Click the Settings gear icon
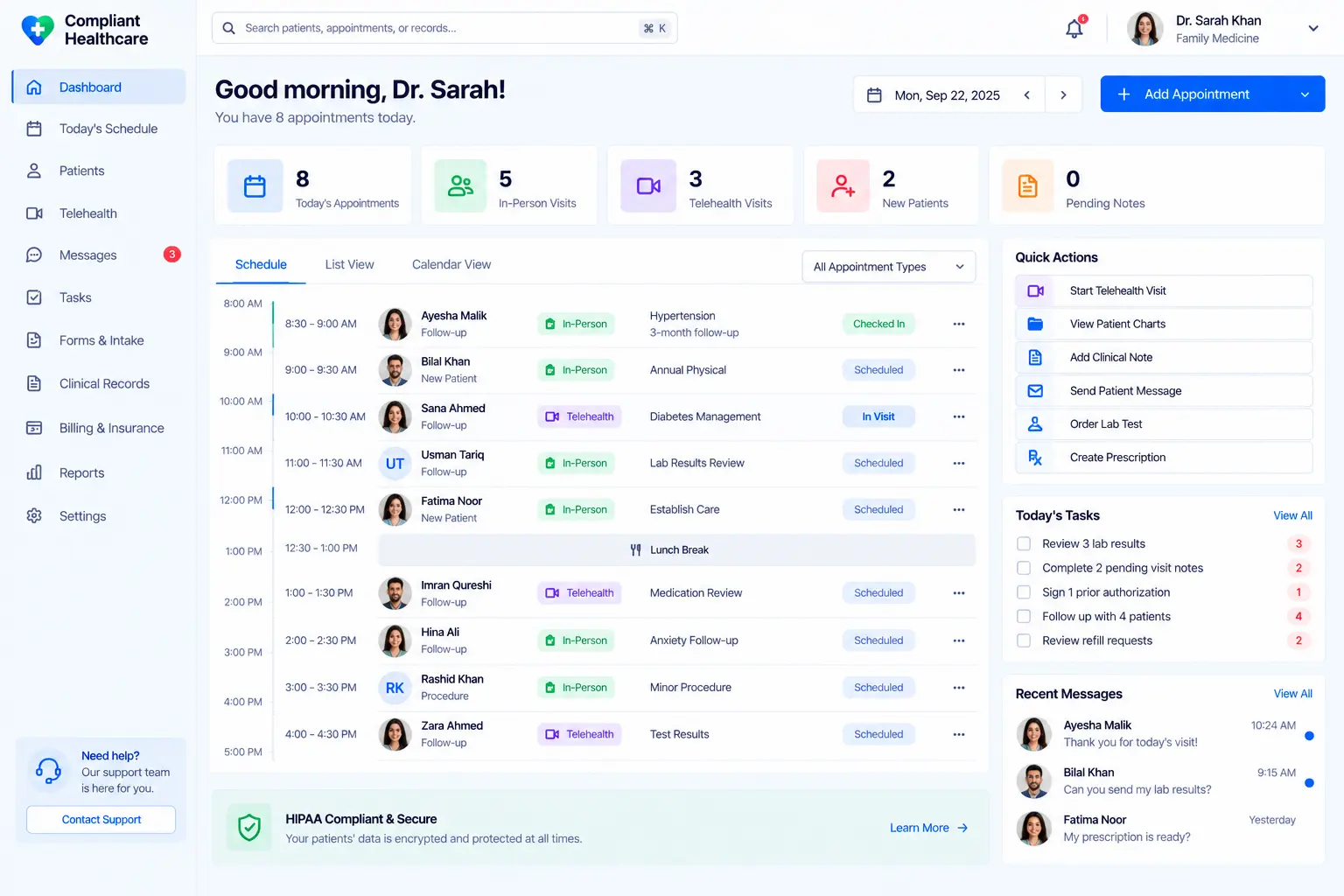 coord(34,516)
